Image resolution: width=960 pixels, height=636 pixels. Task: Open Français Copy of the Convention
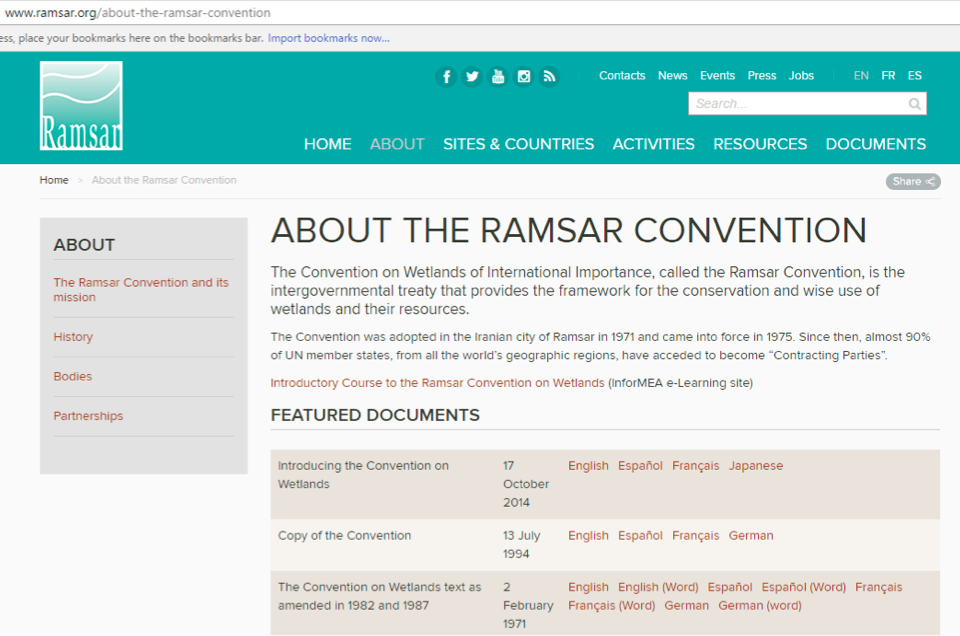[x=696, y=536]
